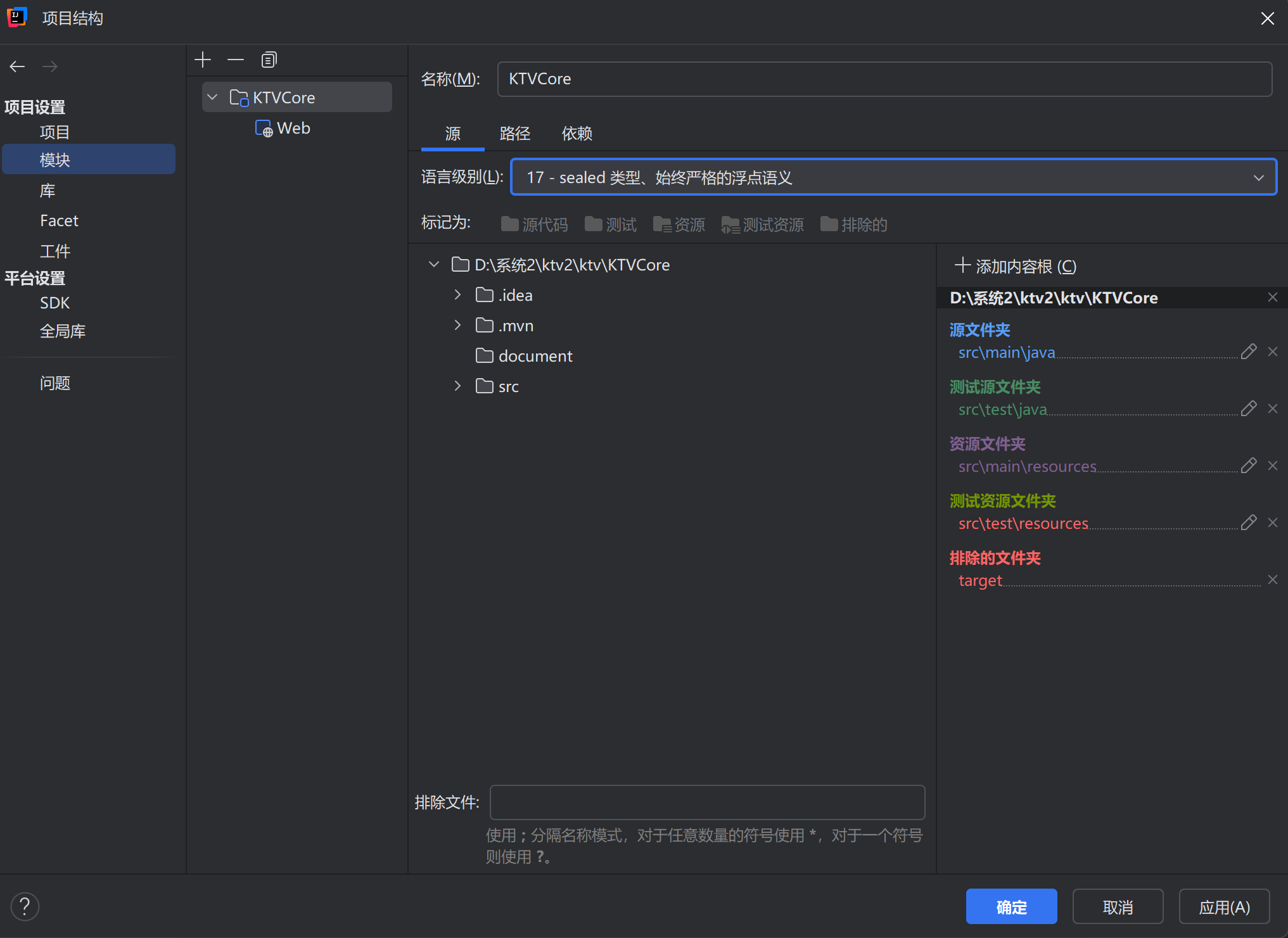This screenshot has height=938, width=1288.
Task: Click the copy module icon
Action: coord(269,60)
